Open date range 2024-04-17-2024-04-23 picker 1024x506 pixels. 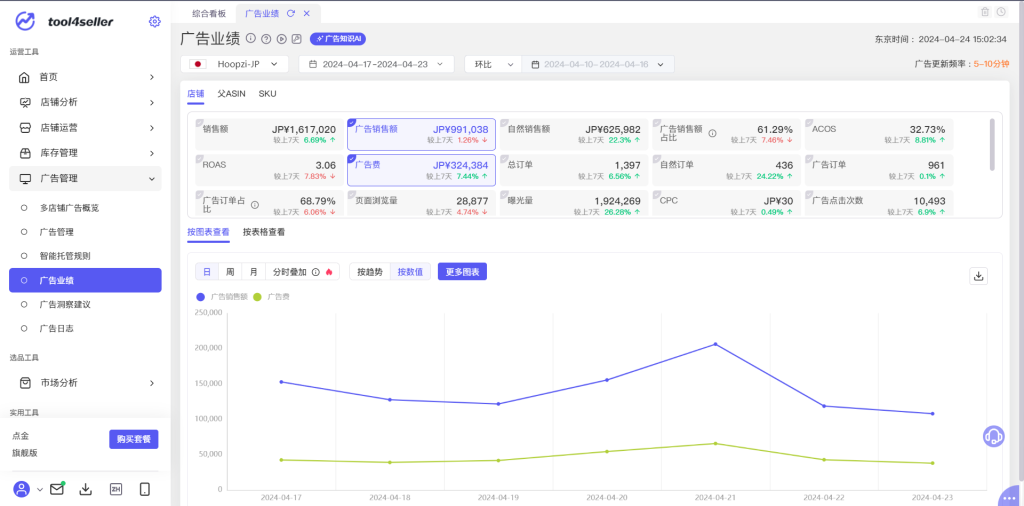[x=376, y=64]
